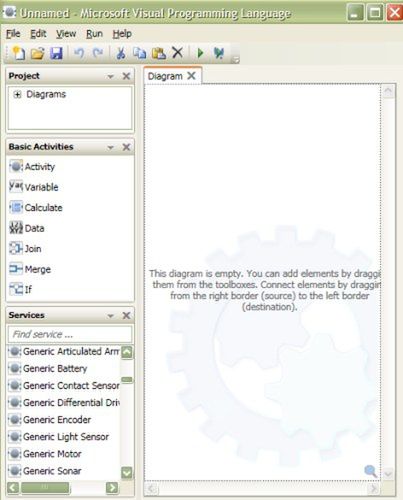The image size is (403, 500).
Task: Paste from clipboard toolbar icon
Action: [159, 53]
